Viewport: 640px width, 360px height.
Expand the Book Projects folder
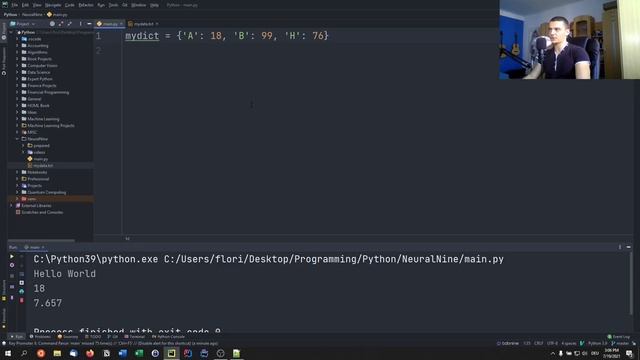pyautogui.click(x=17, y=59)
